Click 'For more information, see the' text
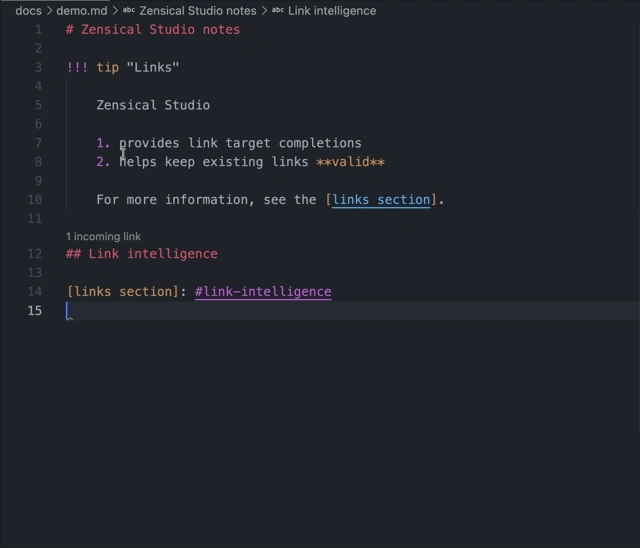 pyautogui.click(x=207, y=200)
